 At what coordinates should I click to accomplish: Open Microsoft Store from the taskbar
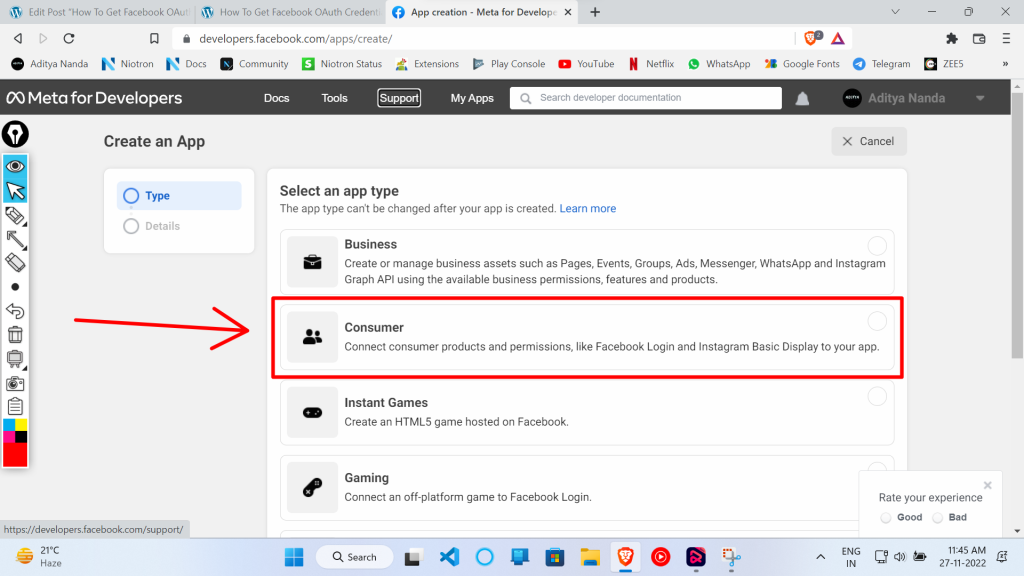tap(555, 557)
